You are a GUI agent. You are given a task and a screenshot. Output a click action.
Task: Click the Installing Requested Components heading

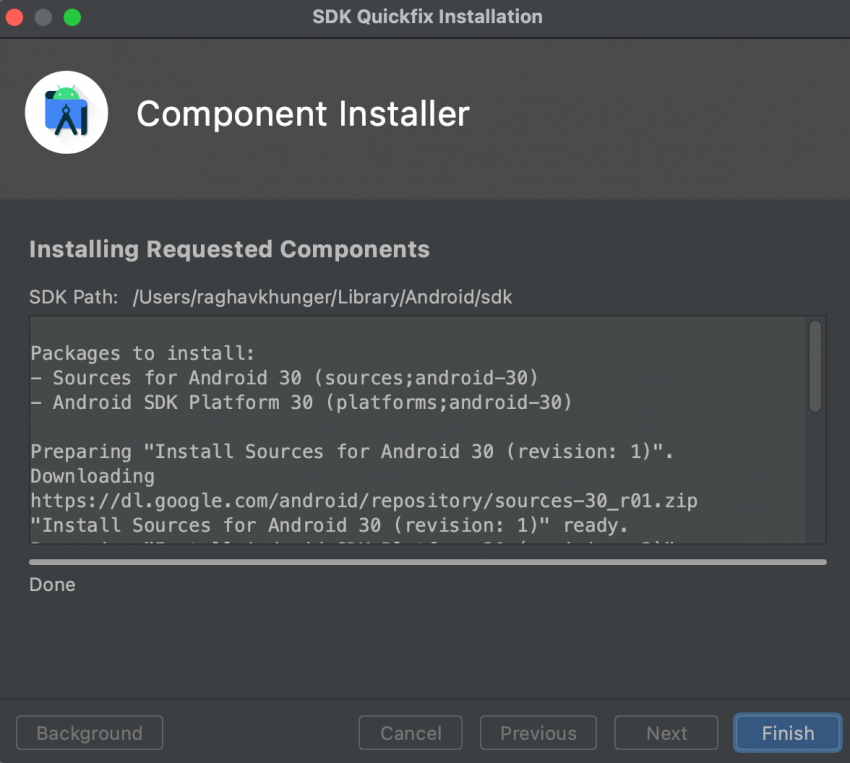(x=230, y=249)
